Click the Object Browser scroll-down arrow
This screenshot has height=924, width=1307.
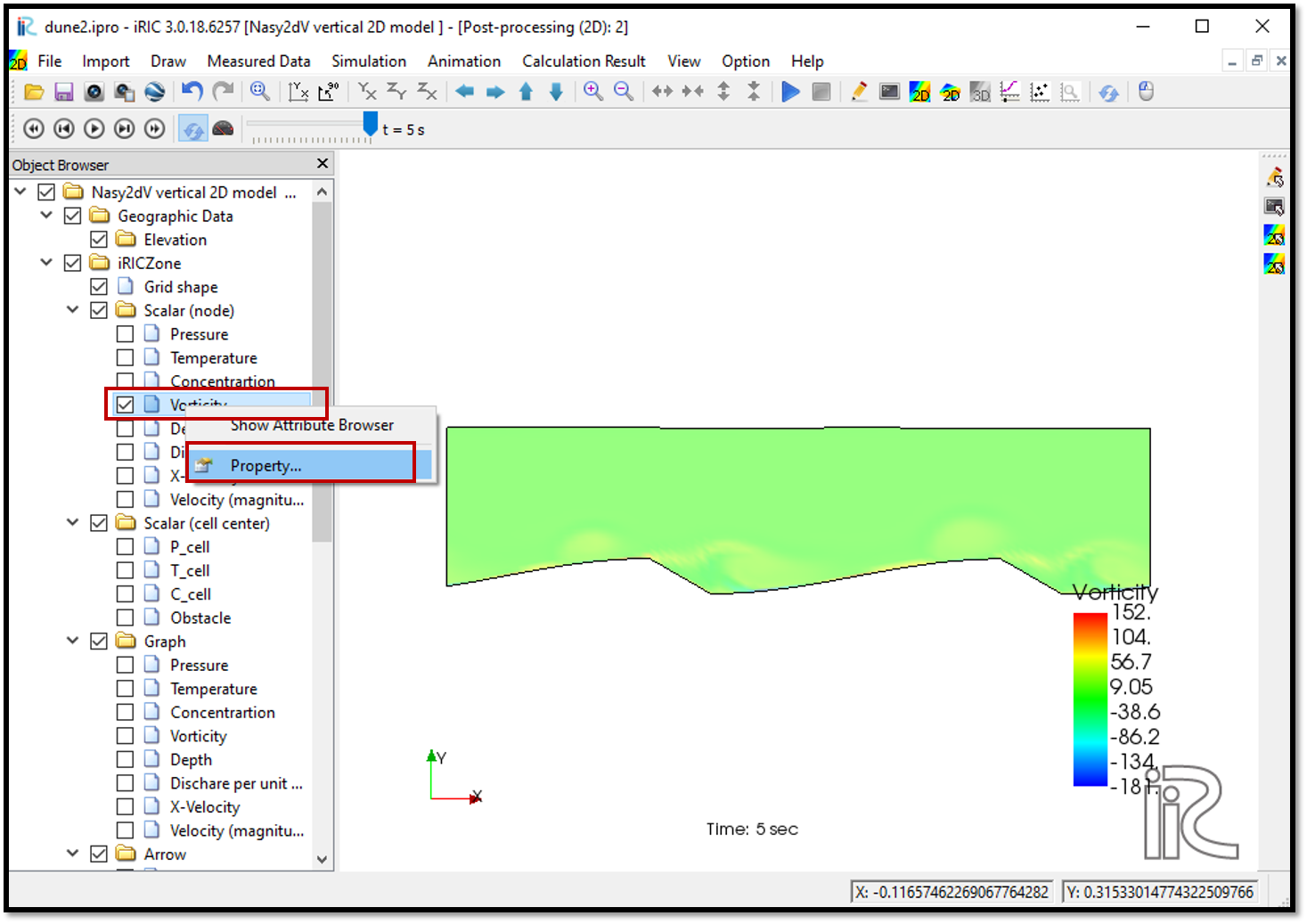pos(322,860)
